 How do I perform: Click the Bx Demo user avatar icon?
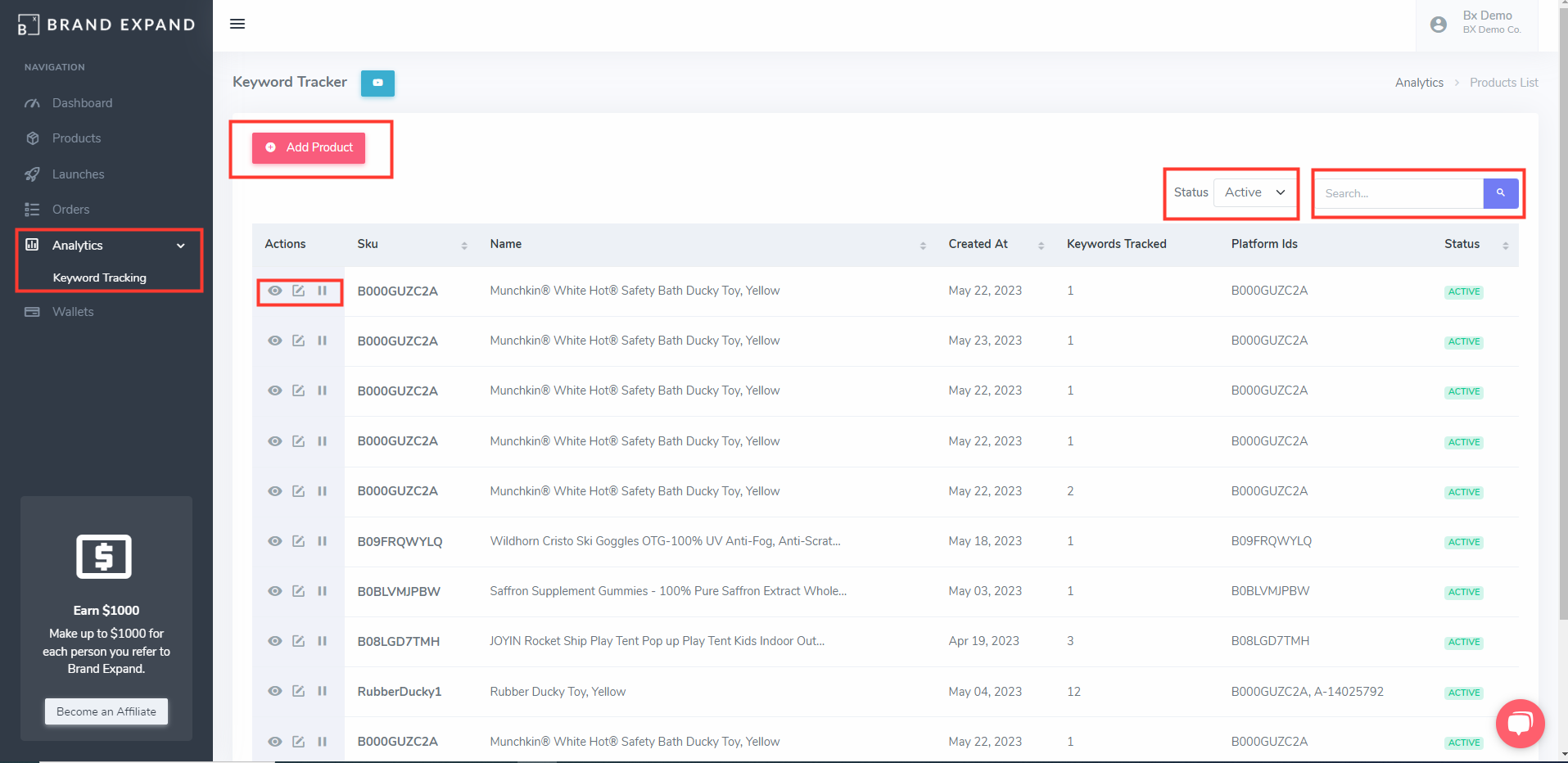click(1438, 25)
